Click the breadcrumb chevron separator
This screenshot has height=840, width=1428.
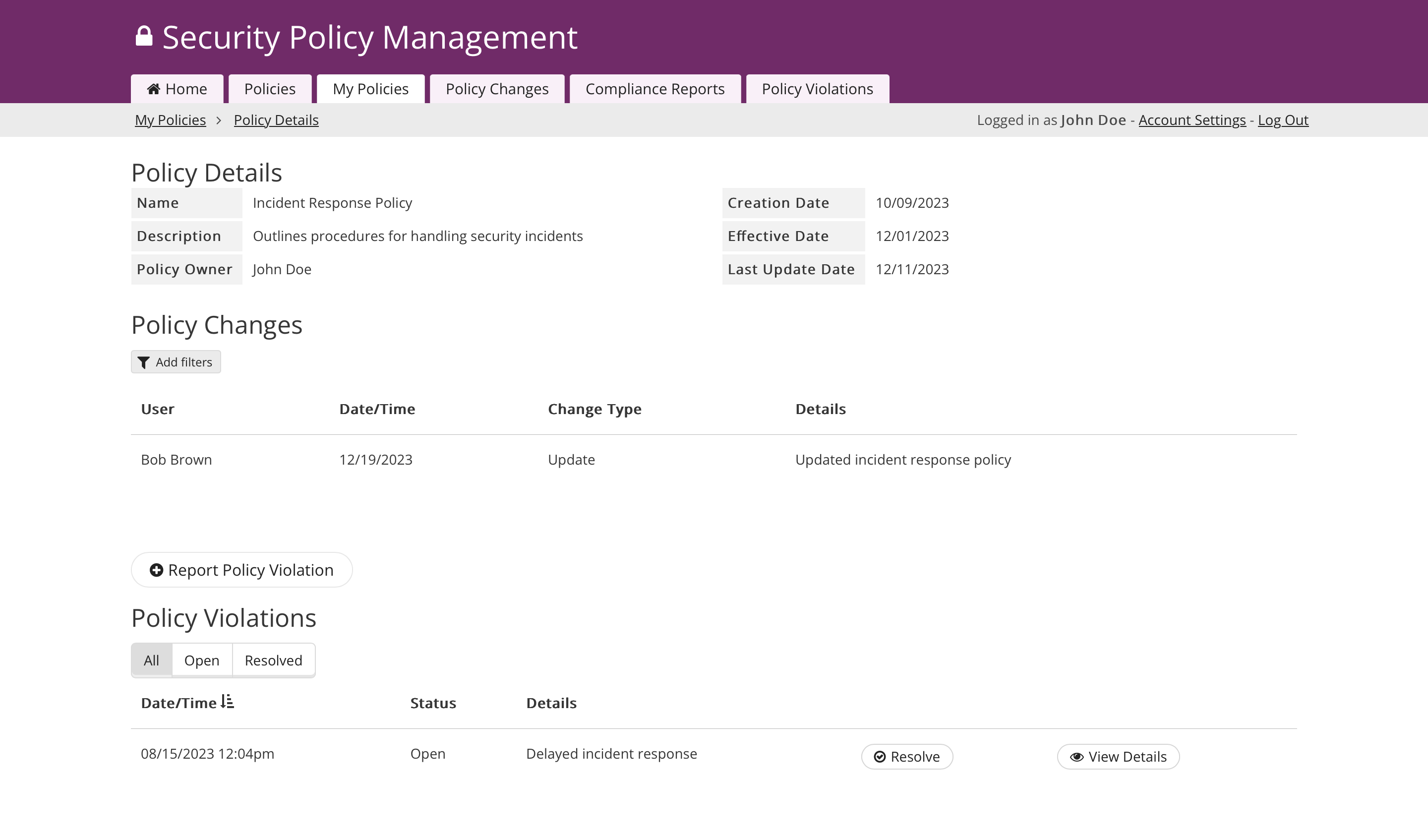[x=219, y=120]
